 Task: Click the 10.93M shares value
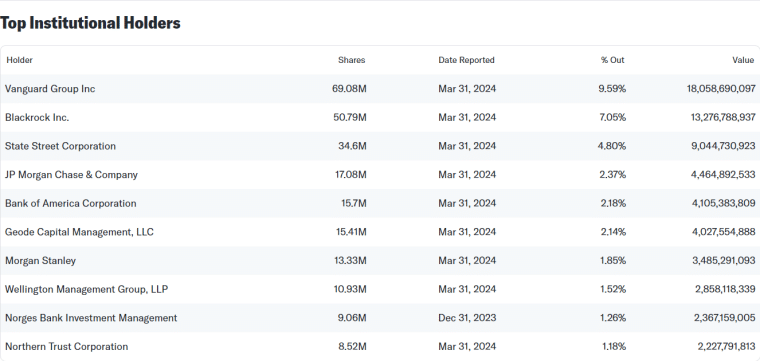(x=351, y=289)
